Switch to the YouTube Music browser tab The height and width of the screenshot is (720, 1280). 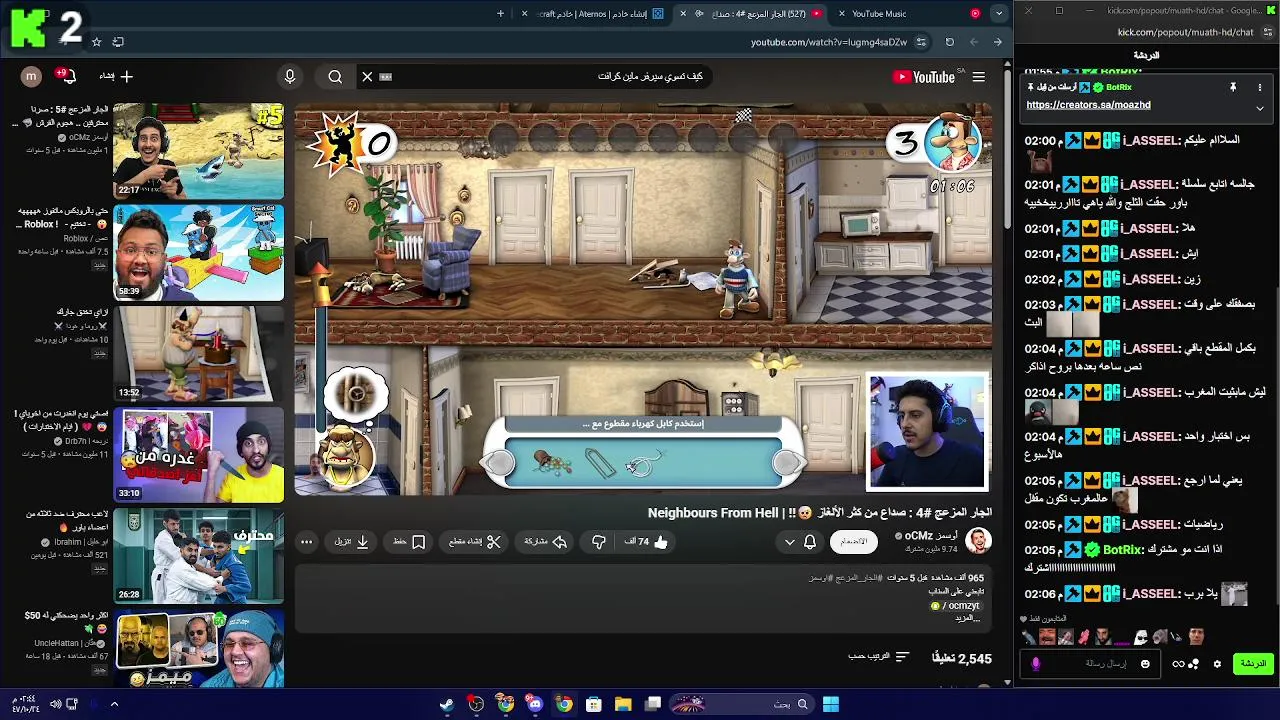click(x=905, y=14)
